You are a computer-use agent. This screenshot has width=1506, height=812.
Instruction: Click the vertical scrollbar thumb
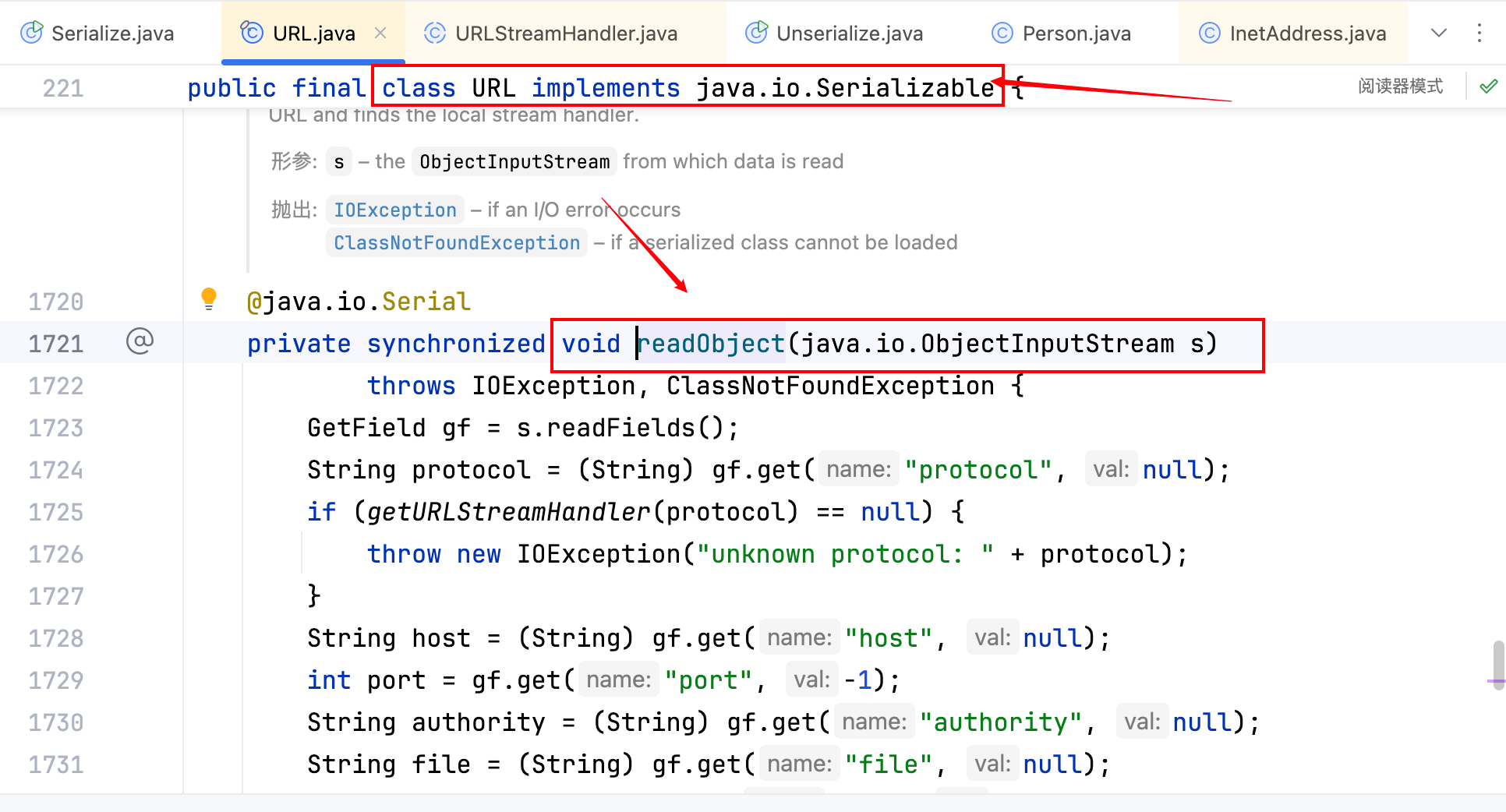pyautogui.click(x=1498, y=663)
